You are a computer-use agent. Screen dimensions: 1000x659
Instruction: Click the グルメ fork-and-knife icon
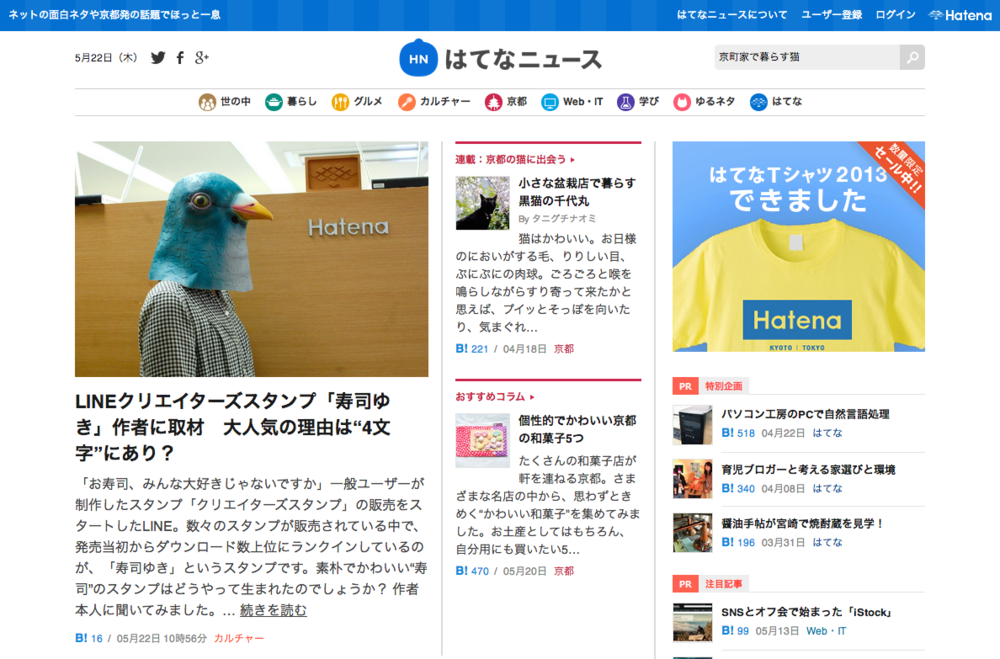[x=341, y=101]
